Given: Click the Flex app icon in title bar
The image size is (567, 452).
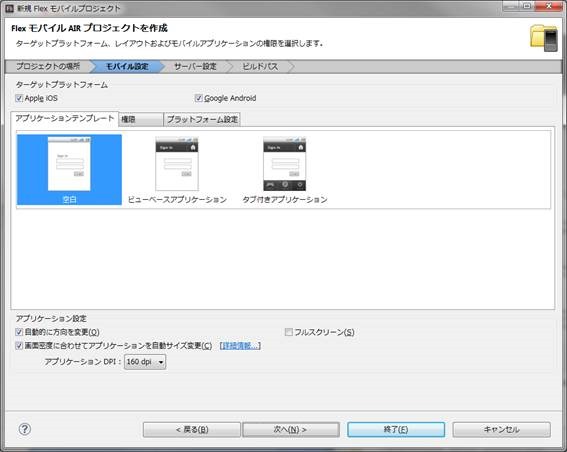Looking at the screenshot, I should [x=10, y=8].
